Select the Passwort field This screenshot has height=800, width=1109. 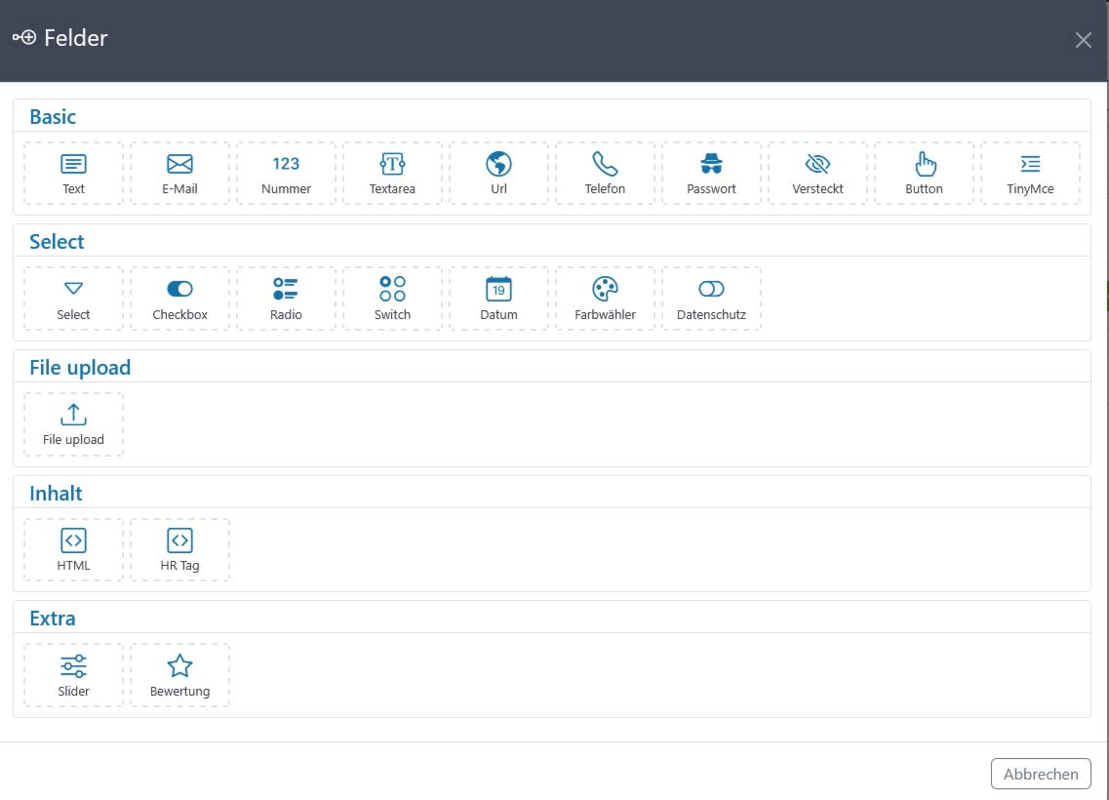(711, 173)
